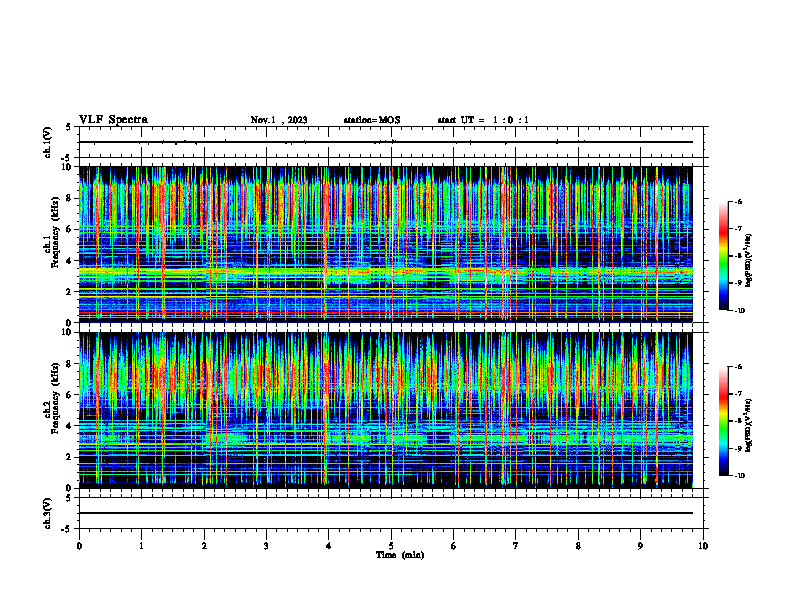Click time axis tick label "3"
Screen dimensions: 792x612
(266, 546)
